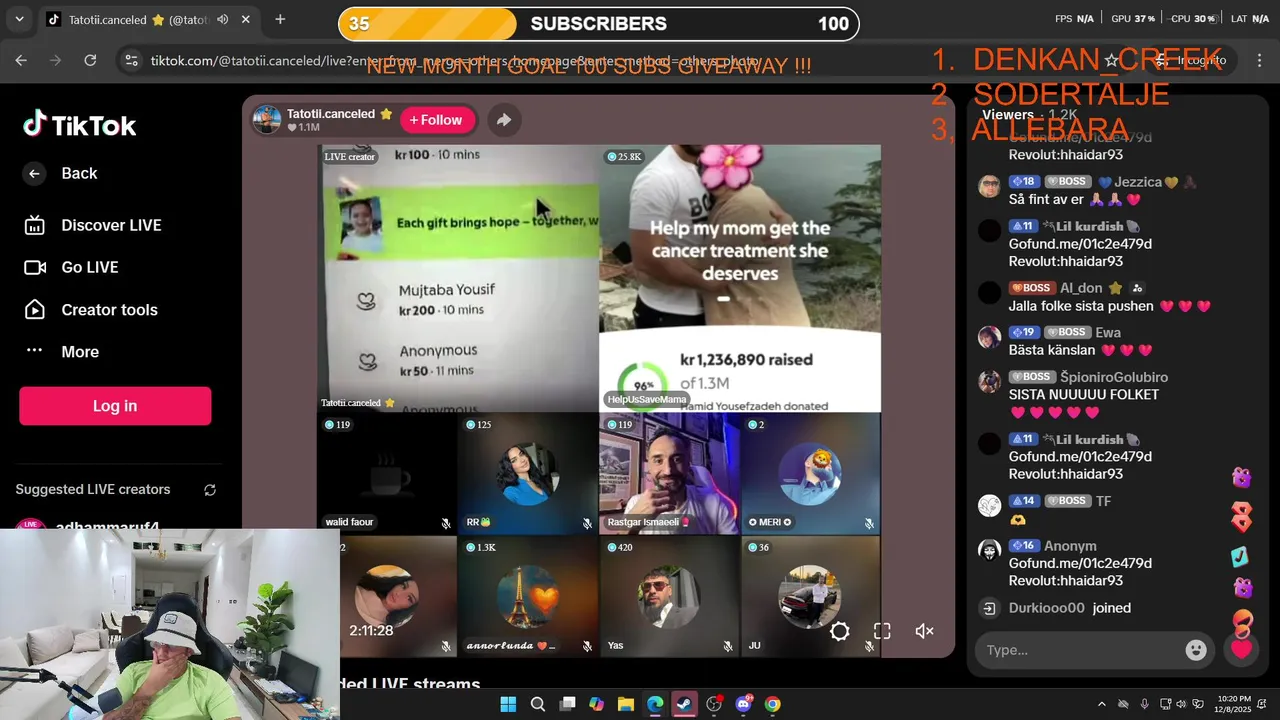Reload the browser page
Viewport: 1280px width, 720px height.
[x=90, y=60]
